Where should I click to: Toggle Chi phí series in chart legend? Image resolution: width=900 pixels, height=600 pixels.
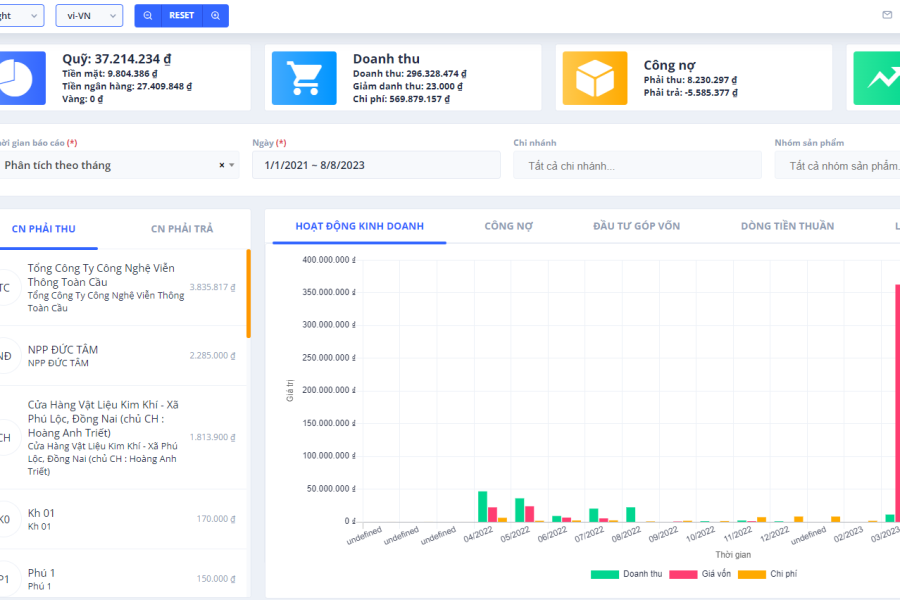pos(769,574)
